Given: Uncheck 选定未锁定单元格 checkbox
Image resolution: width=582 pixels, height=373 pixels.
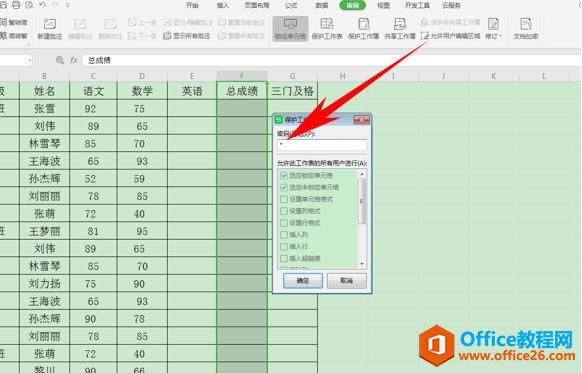Looking at the screenshot, I should tap(284, 187).
